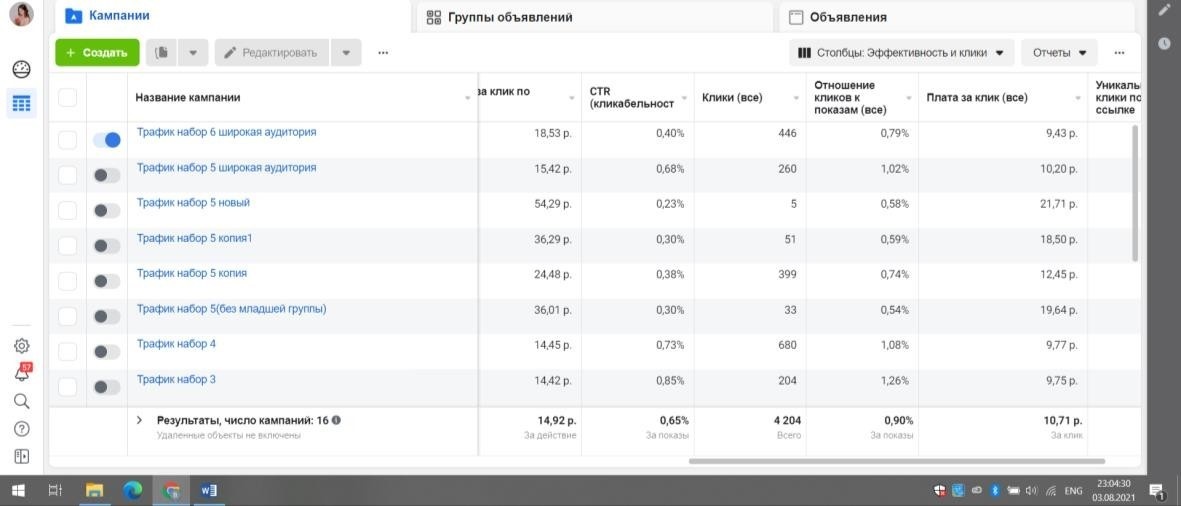1181x506 pixels.
Task: Open the help question mark icon
Action: coord(22,428)
